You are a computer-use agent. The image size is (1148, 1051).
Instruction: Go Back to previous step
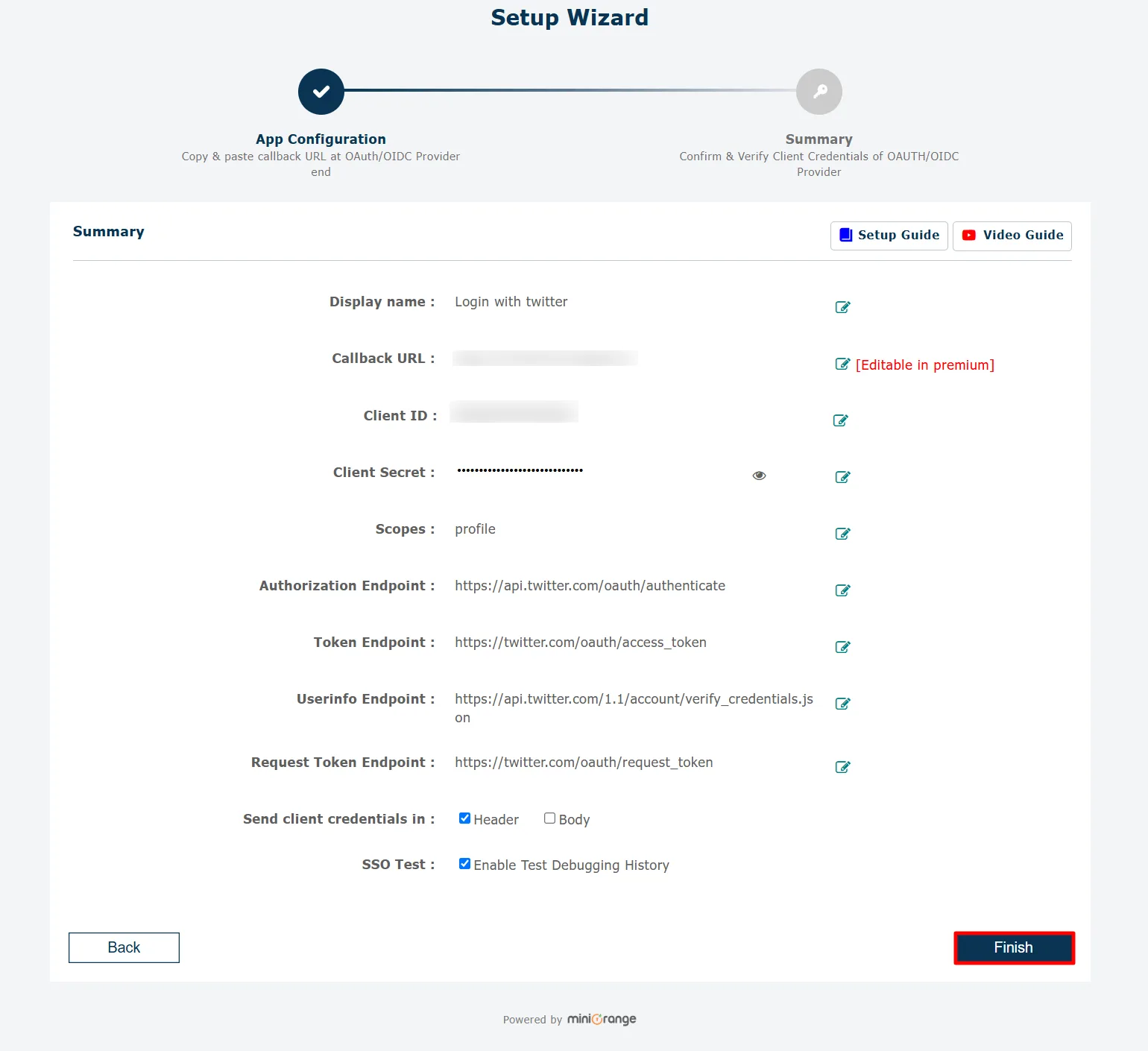[124, 947]
